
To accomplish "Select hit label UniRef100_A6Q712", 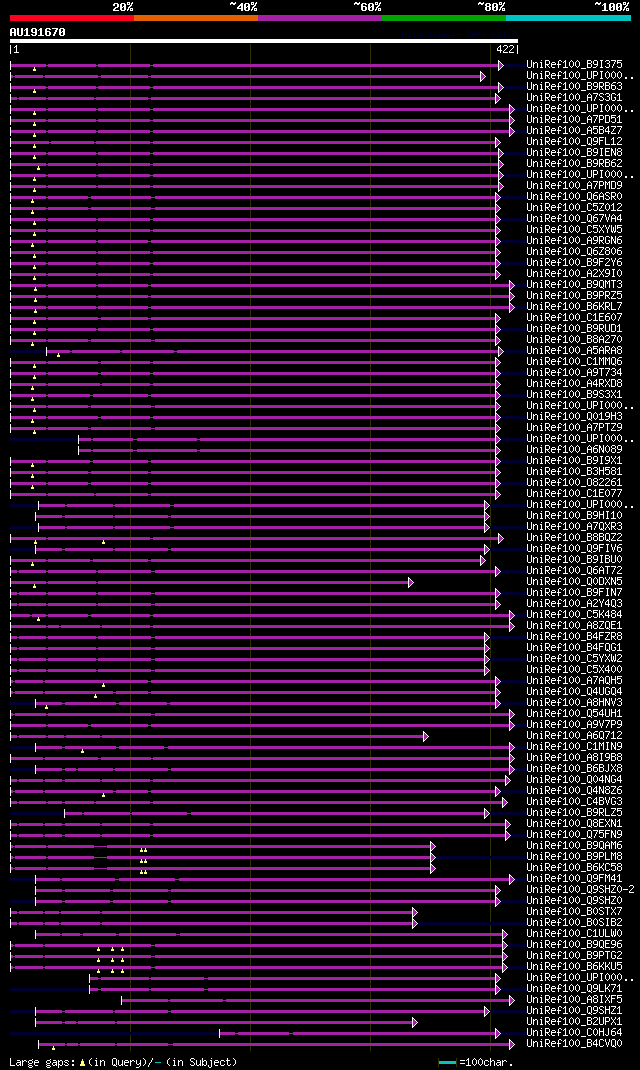I will [x=574, y=735].
